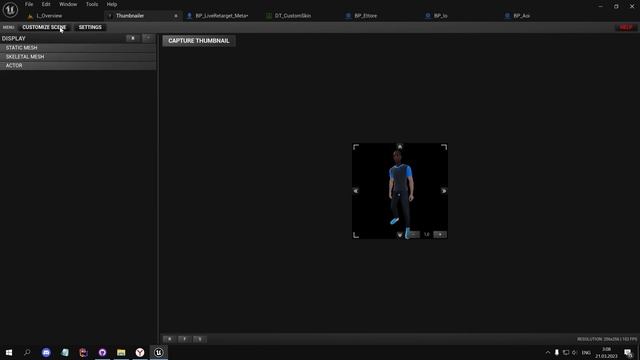Click the Display panel close button
Image resolution: width=640 pixels, height=360 pixels.
(133, 38)
